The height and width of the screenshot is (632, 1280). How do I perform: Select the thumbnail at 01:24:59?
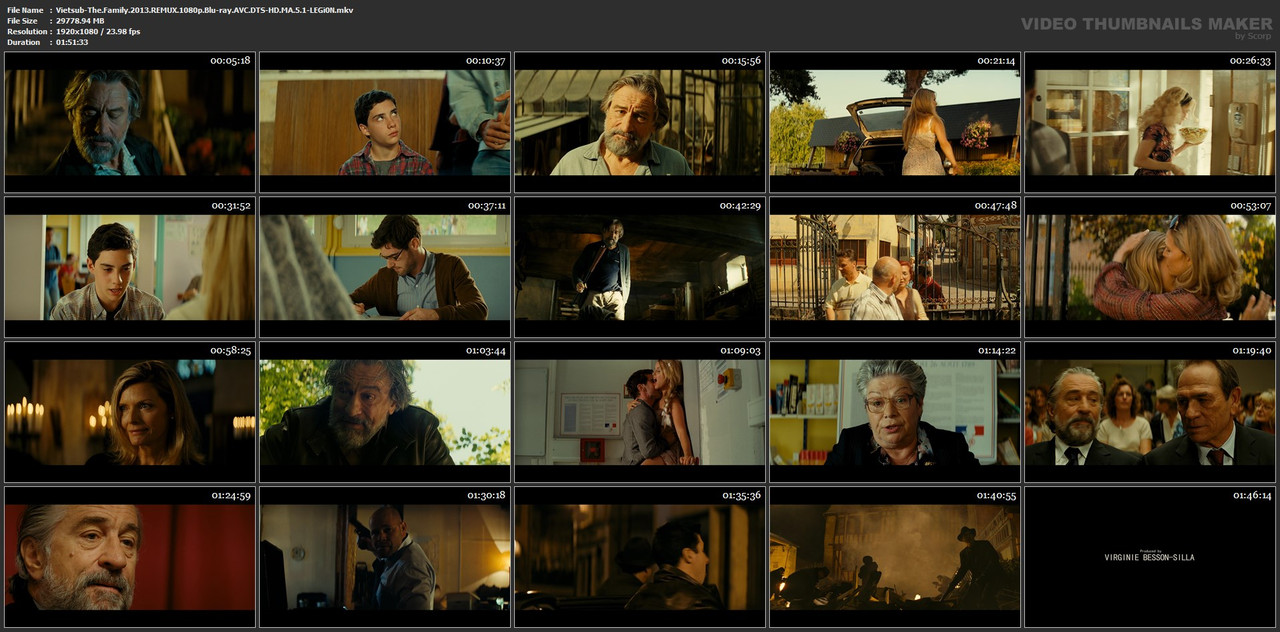[130, 557]
